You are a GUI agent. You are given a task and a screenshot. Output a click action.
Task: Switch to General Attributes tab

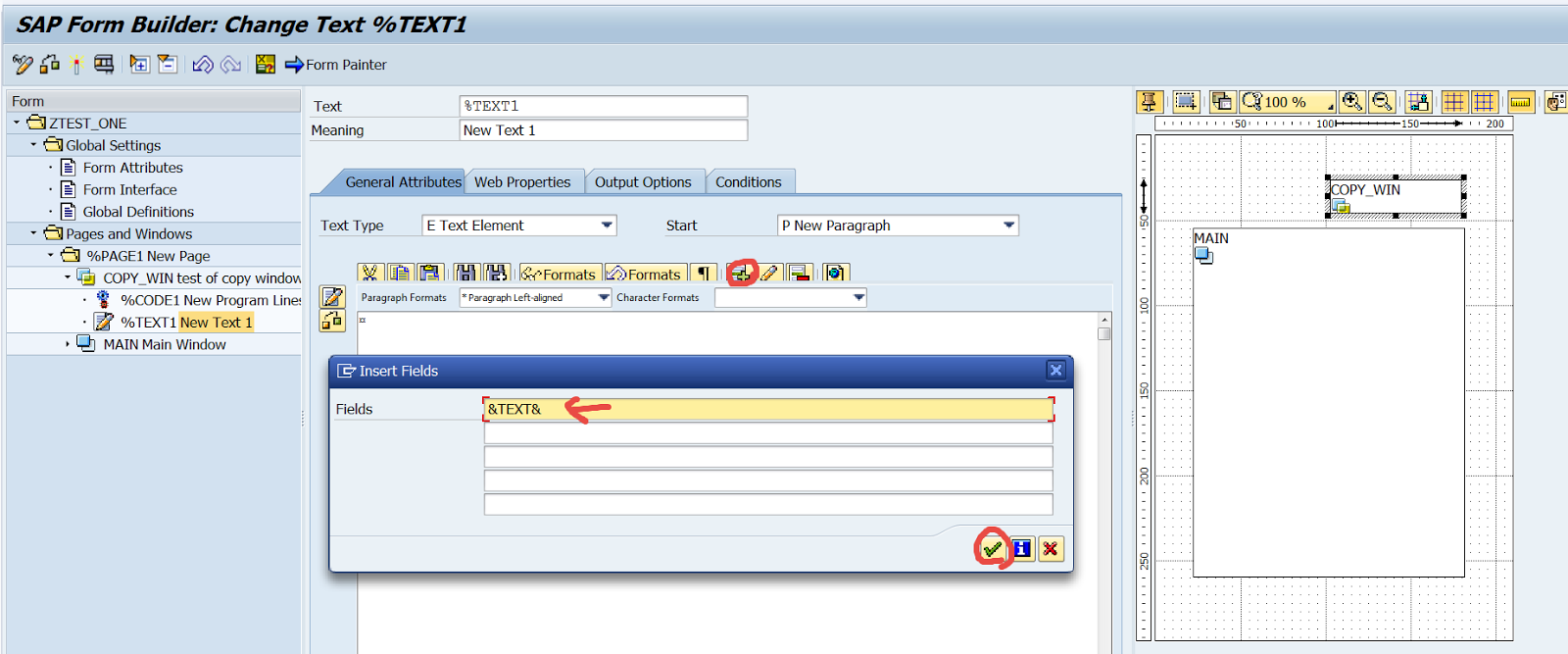pyautogui.click(x=403, y=181)
